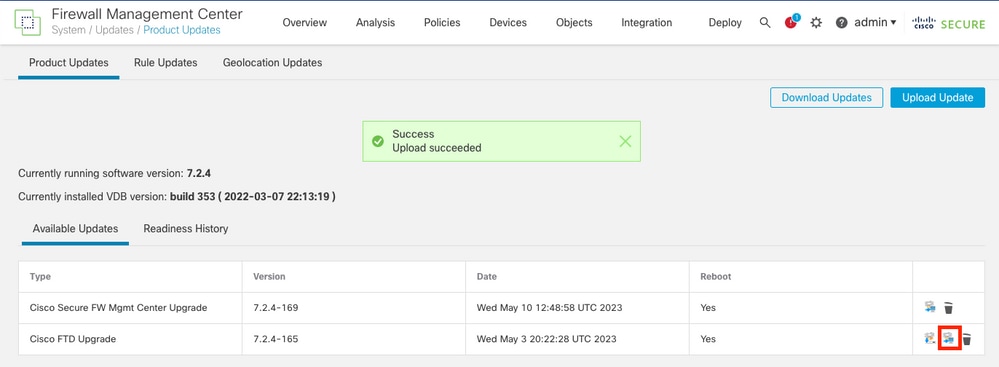The width and height of the screenshot is (999, 367).
Task: Switch to the Rule Updates tab
Action: (166, 62)
